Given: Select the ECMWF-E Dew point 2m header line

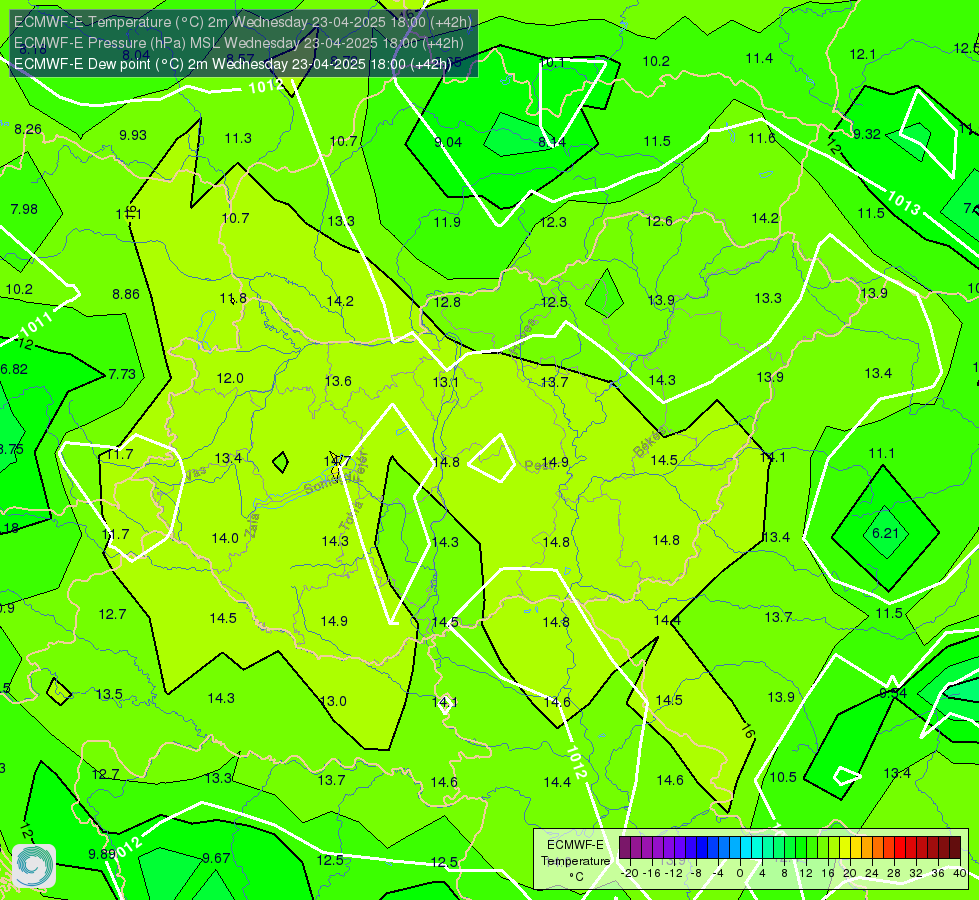Looking at the screenshot, I should [232, 64].
